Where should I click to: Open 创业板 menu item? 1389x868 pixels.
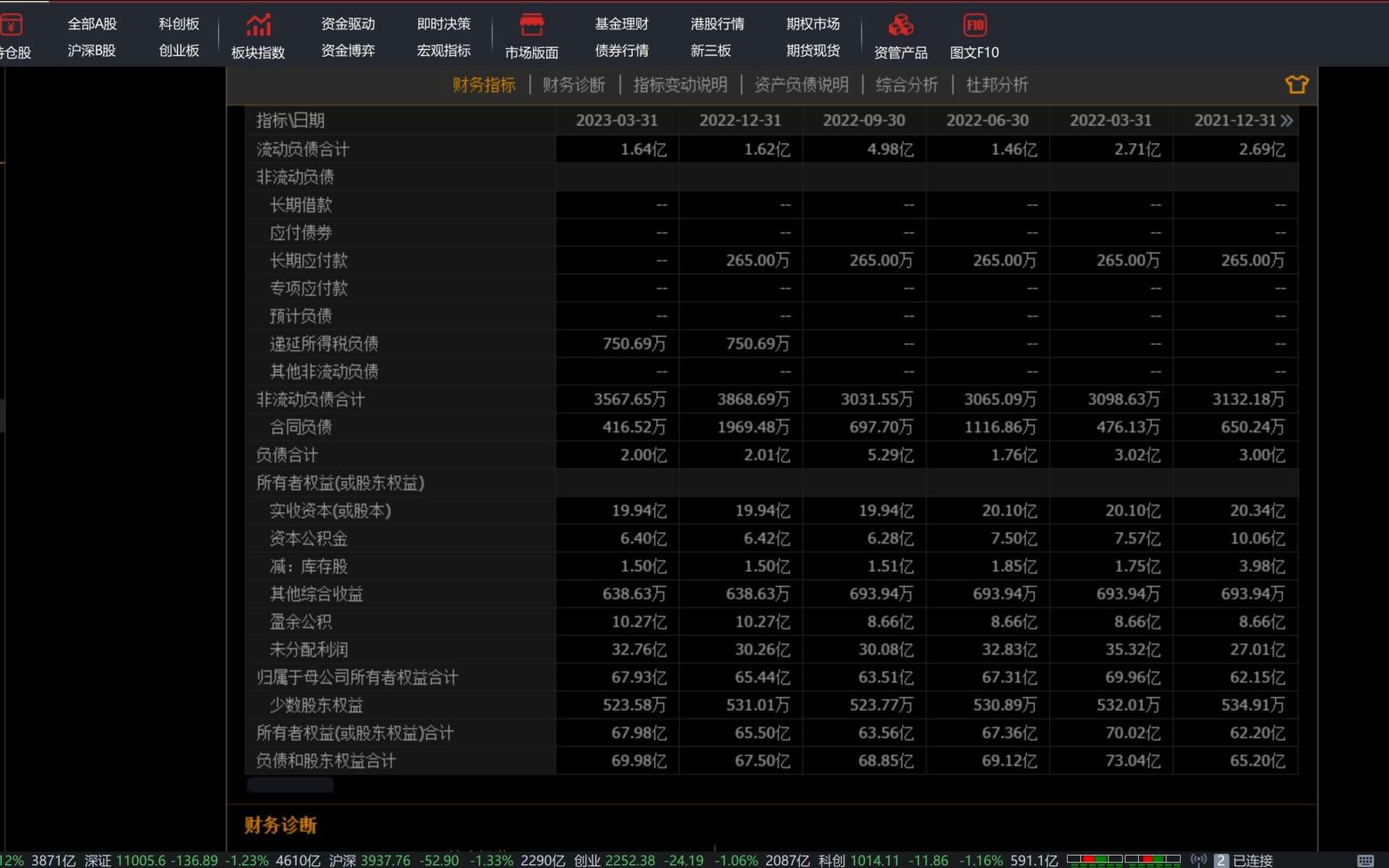point(179,51)
